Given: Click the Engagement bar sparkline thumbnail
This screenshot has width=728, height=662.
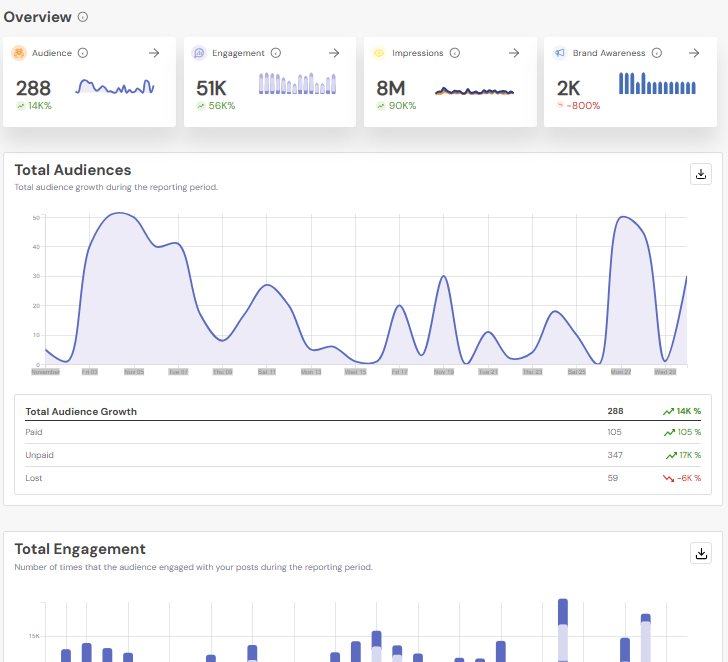Looking at the screenshot, I should (x=297, y=84).
